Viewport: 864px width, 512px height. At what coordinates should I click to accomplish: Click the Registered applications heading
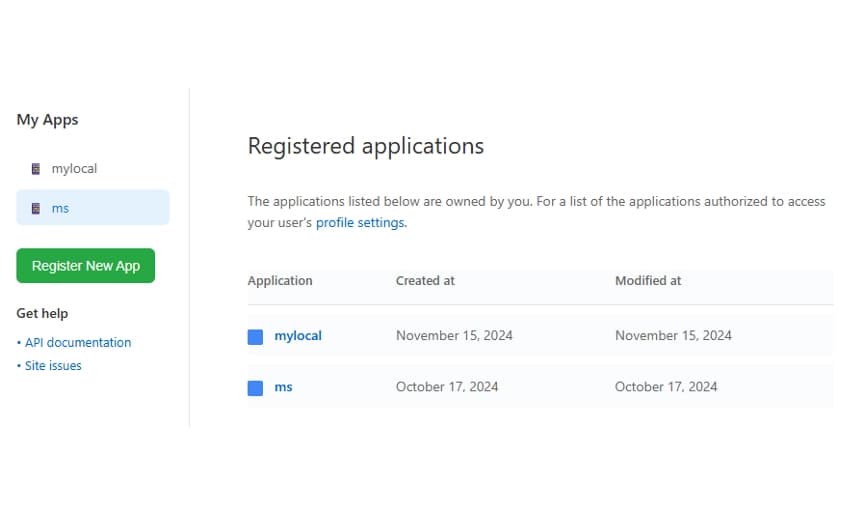pyautogui.click(x=366, y=146)
